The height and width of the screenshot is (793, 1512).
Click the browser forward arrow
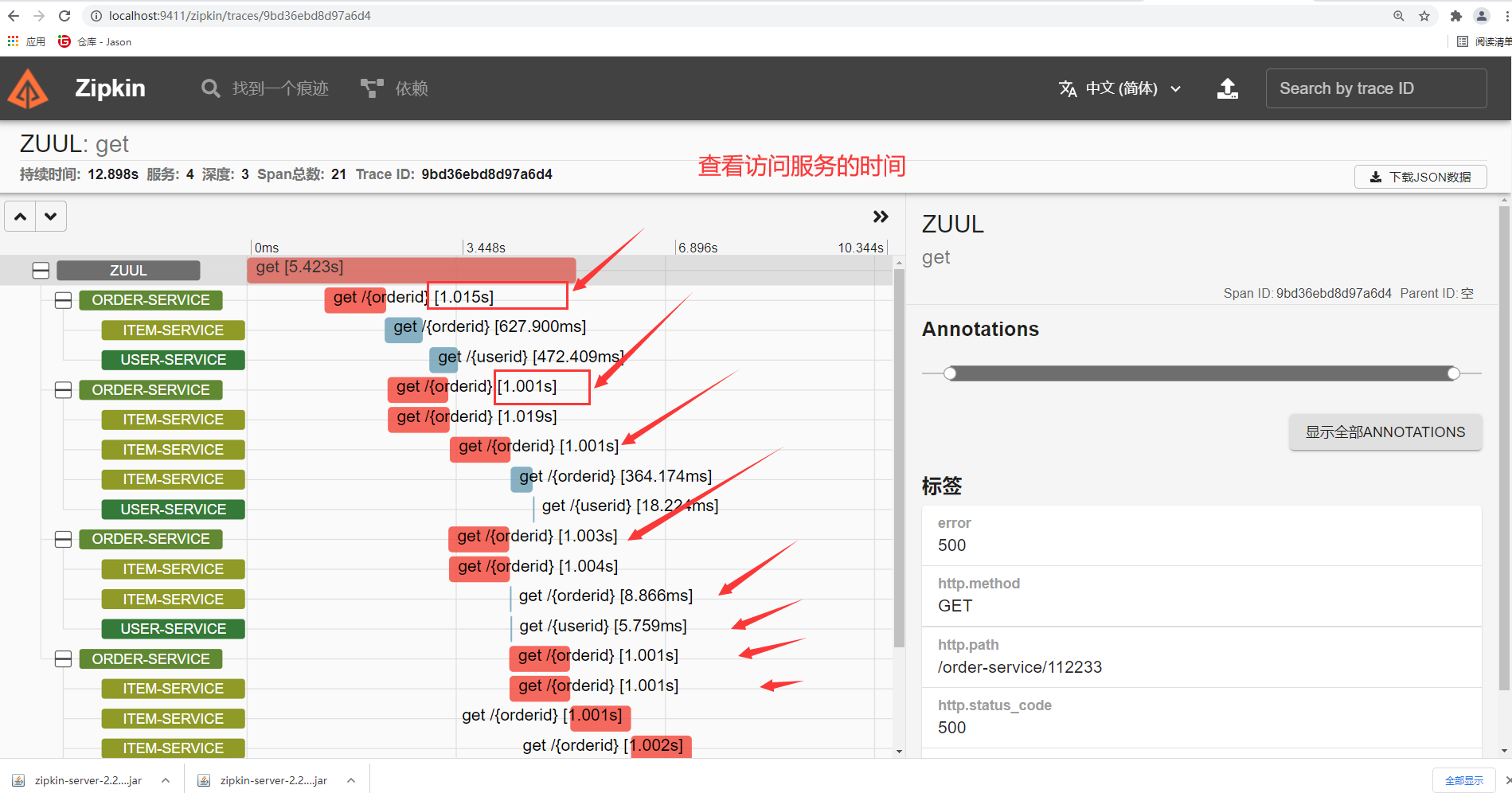pyautogui.click(x=39, y=16)
